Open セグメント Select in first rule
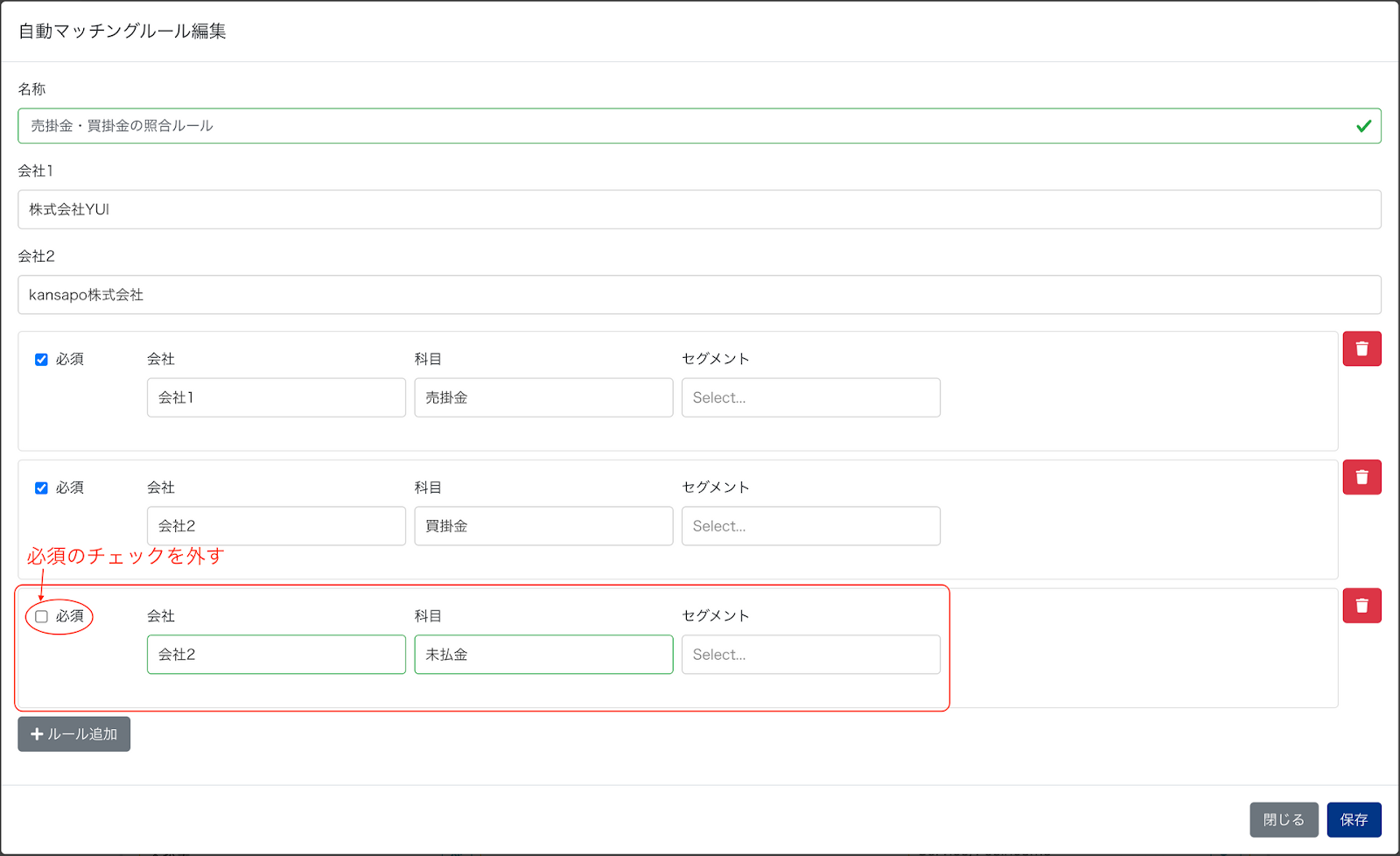This screenshot has height=856, width=1400. click(811, 397)
